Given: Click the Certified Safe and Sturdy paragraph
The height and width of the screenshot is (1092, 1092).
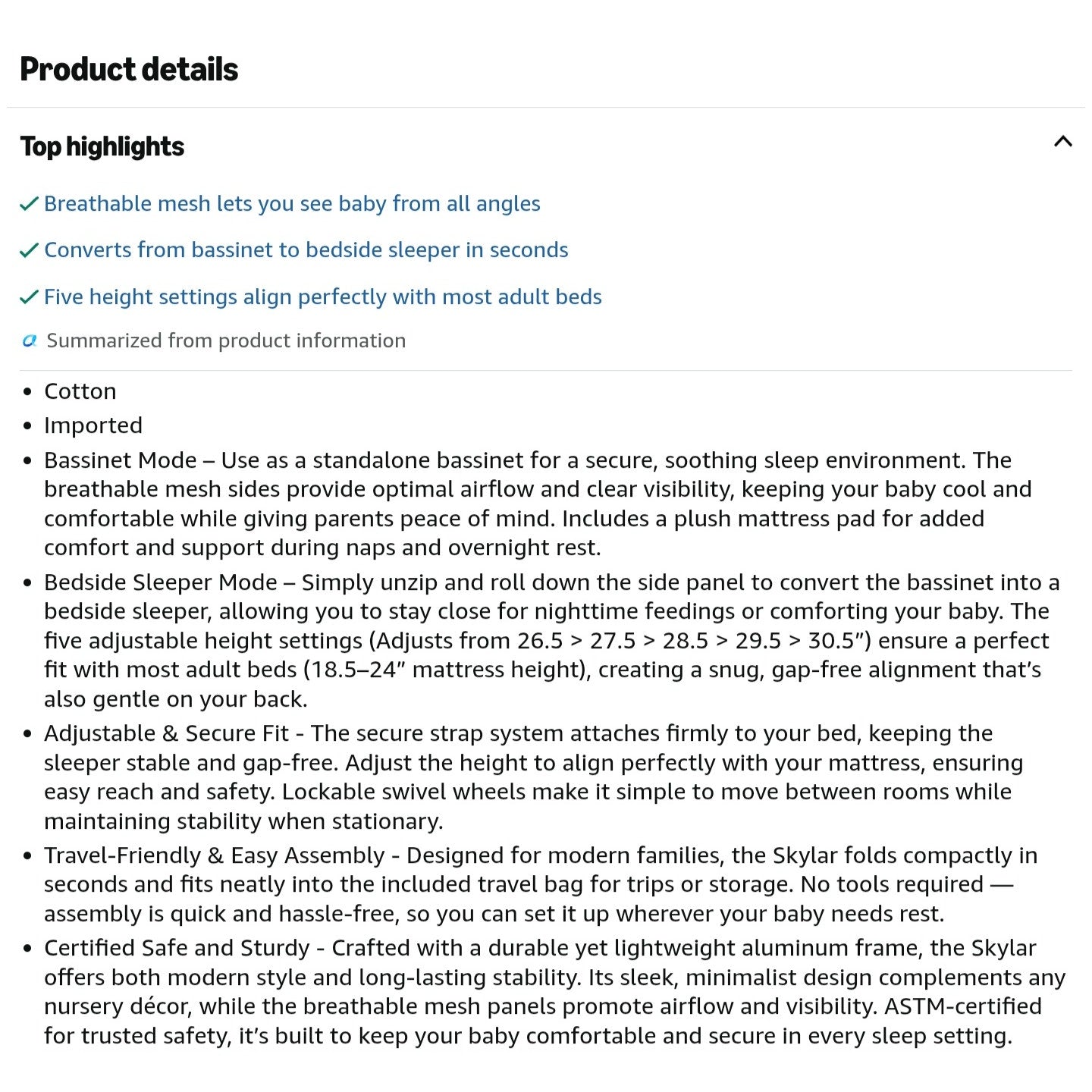Looking at the screenshot, I should coord(555,992).
